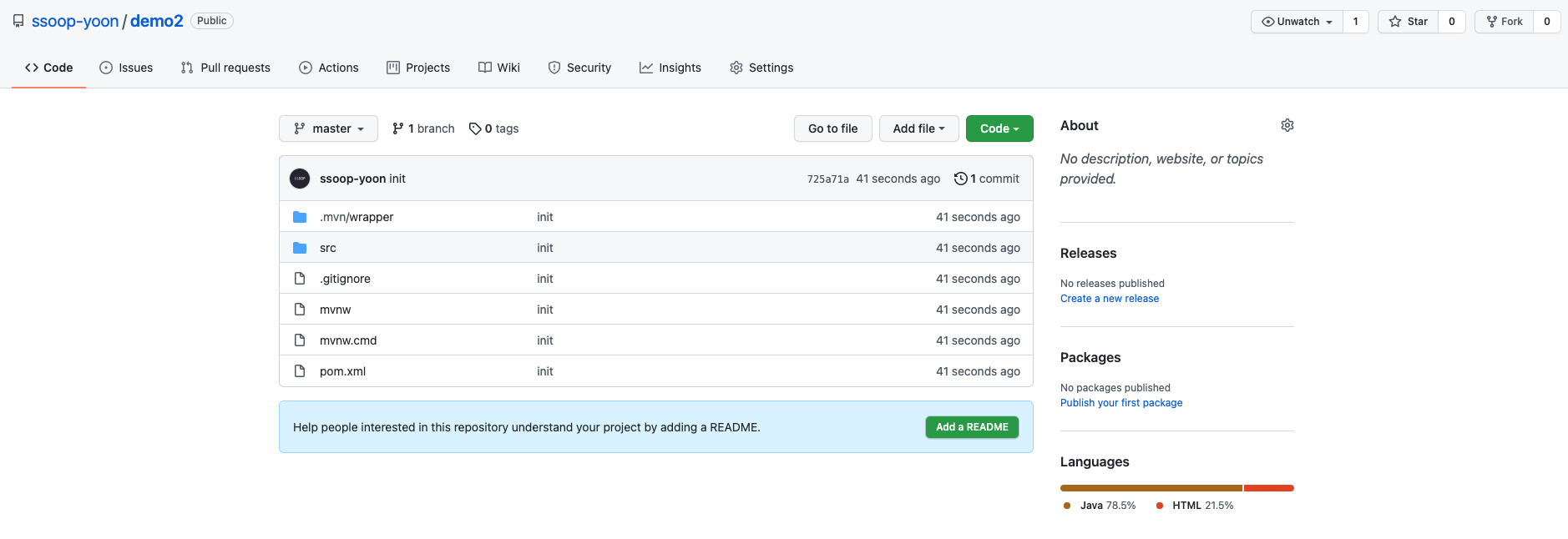Click 41 seconds ago on .gitignore row
1568x539 pixels.
coord(978,279)
